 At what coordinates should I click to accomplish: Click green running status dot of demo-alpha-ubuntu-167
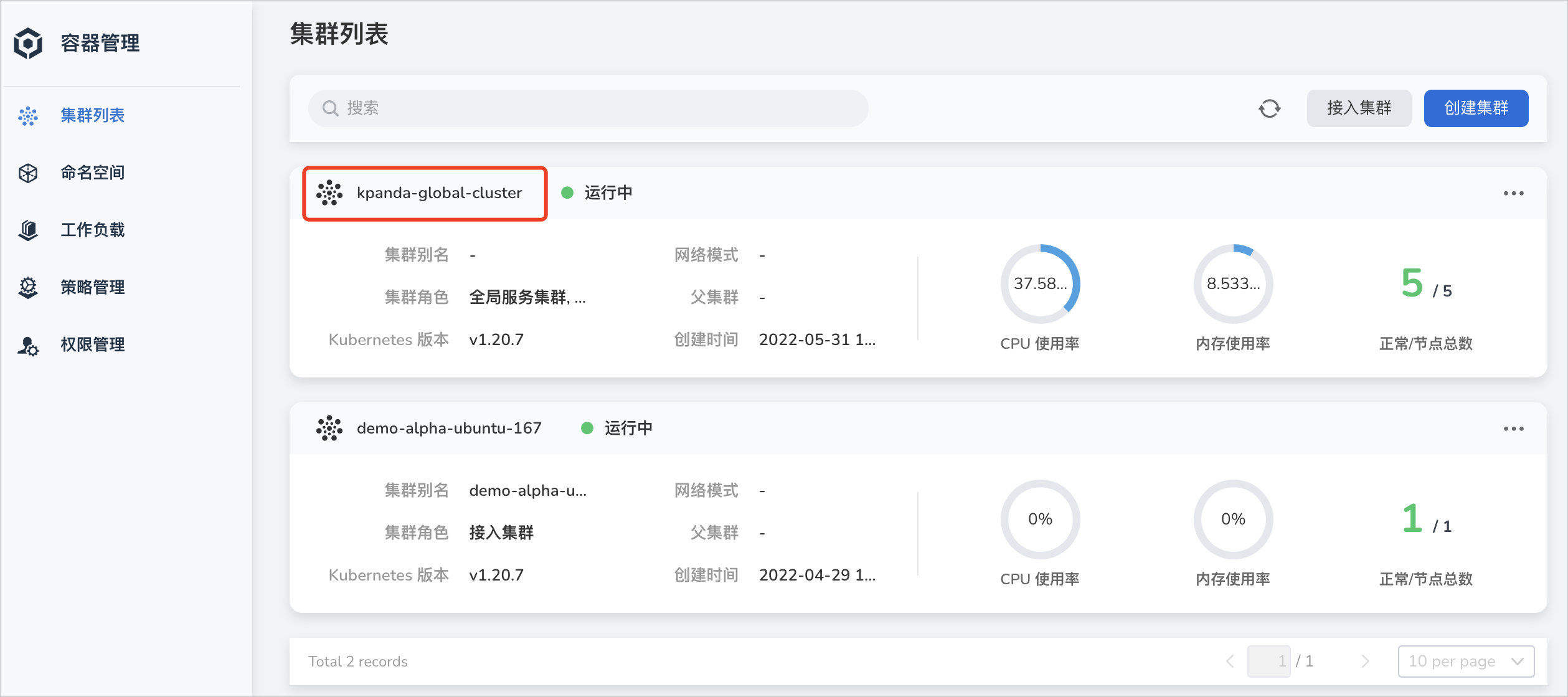point(587,429)
